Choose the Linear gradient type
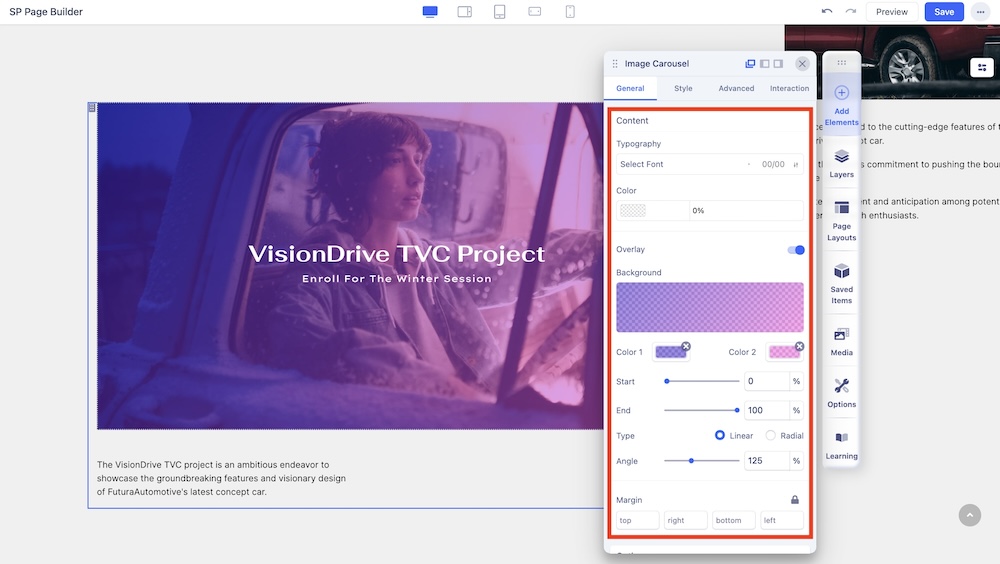 pos(719,436)
